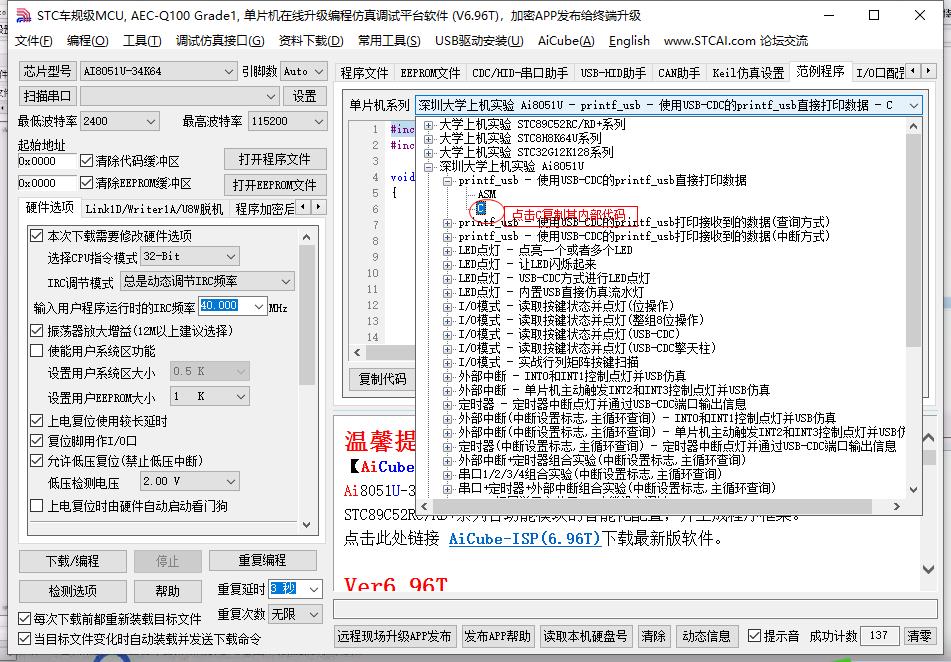Click the circled C icon to copy code
Image resolution: width=951 pixels, height=662 pixels.
point(480,208)
